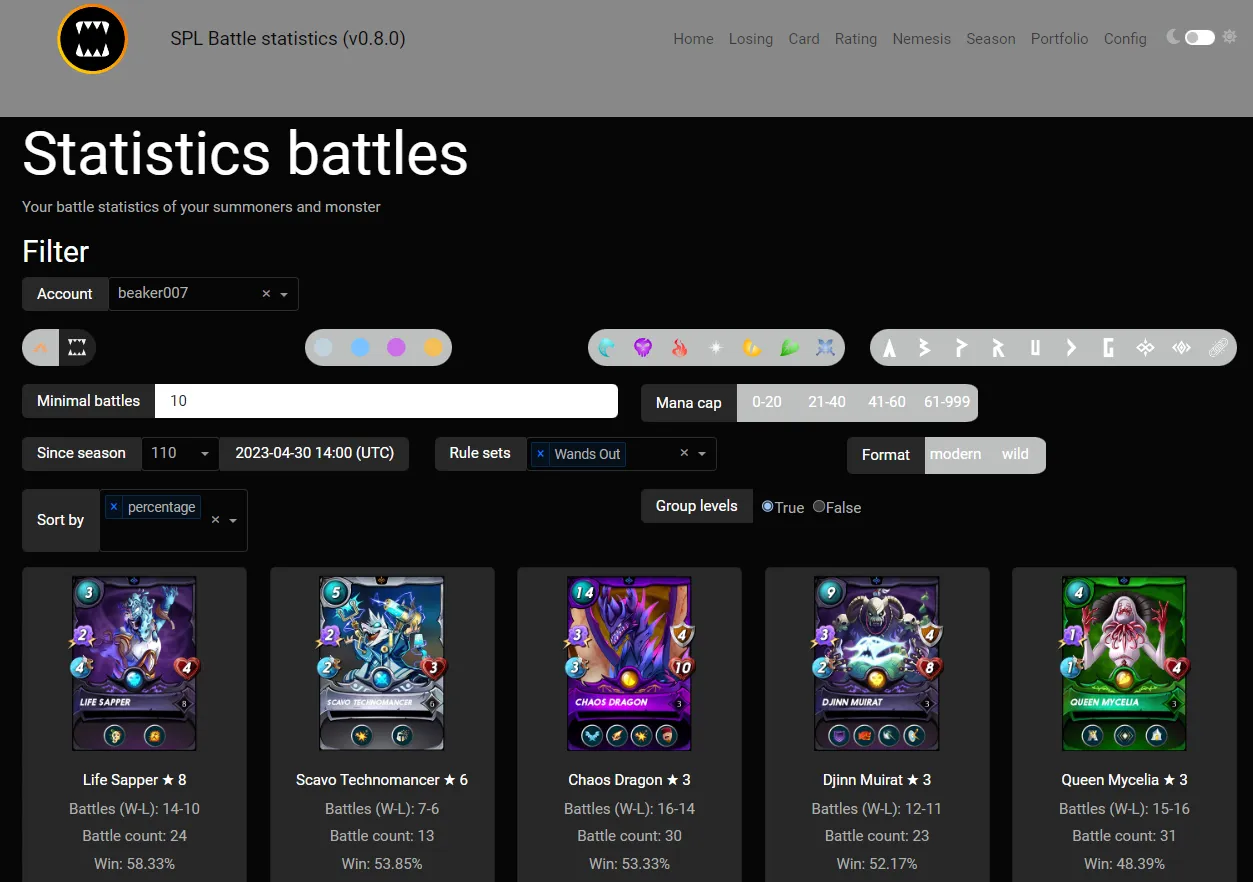1253x882 pixels.
Task: Open the Chaos Dragon card image
Action: tap(629, 663)
